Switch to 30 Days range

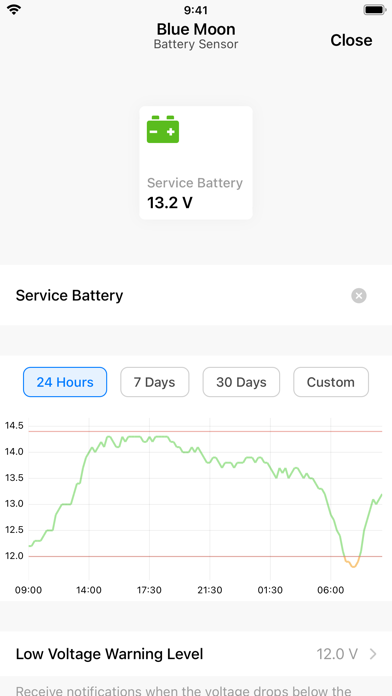pyautogui.click(x=241, y=382)
